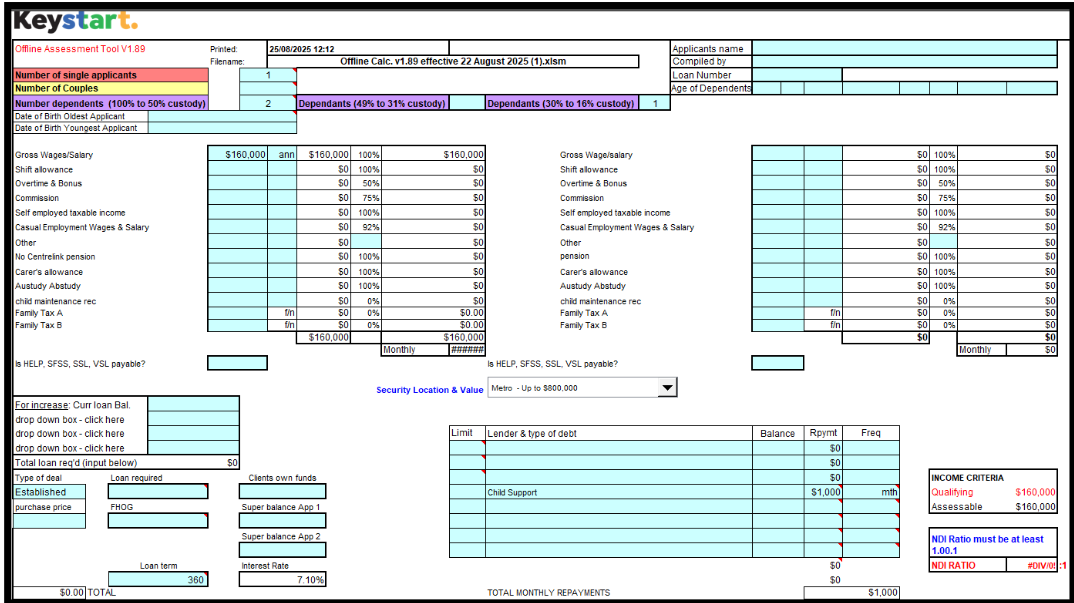Viewport: 1074px width, 603px height.
Task: Click the Gross Wages/Salary $160,000 input cell
Action: [238, 155]
